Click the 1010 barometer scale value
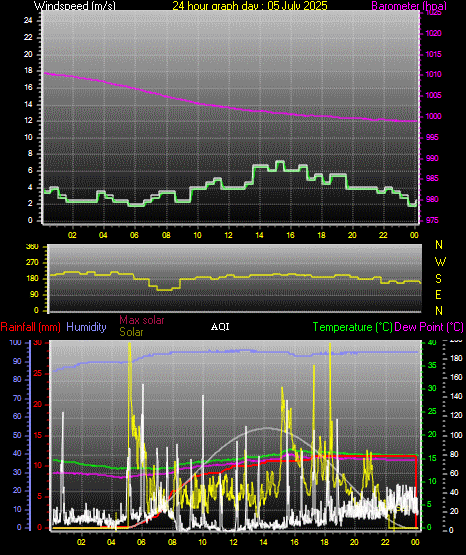This screenshot has width=466, height=555. 433,75
